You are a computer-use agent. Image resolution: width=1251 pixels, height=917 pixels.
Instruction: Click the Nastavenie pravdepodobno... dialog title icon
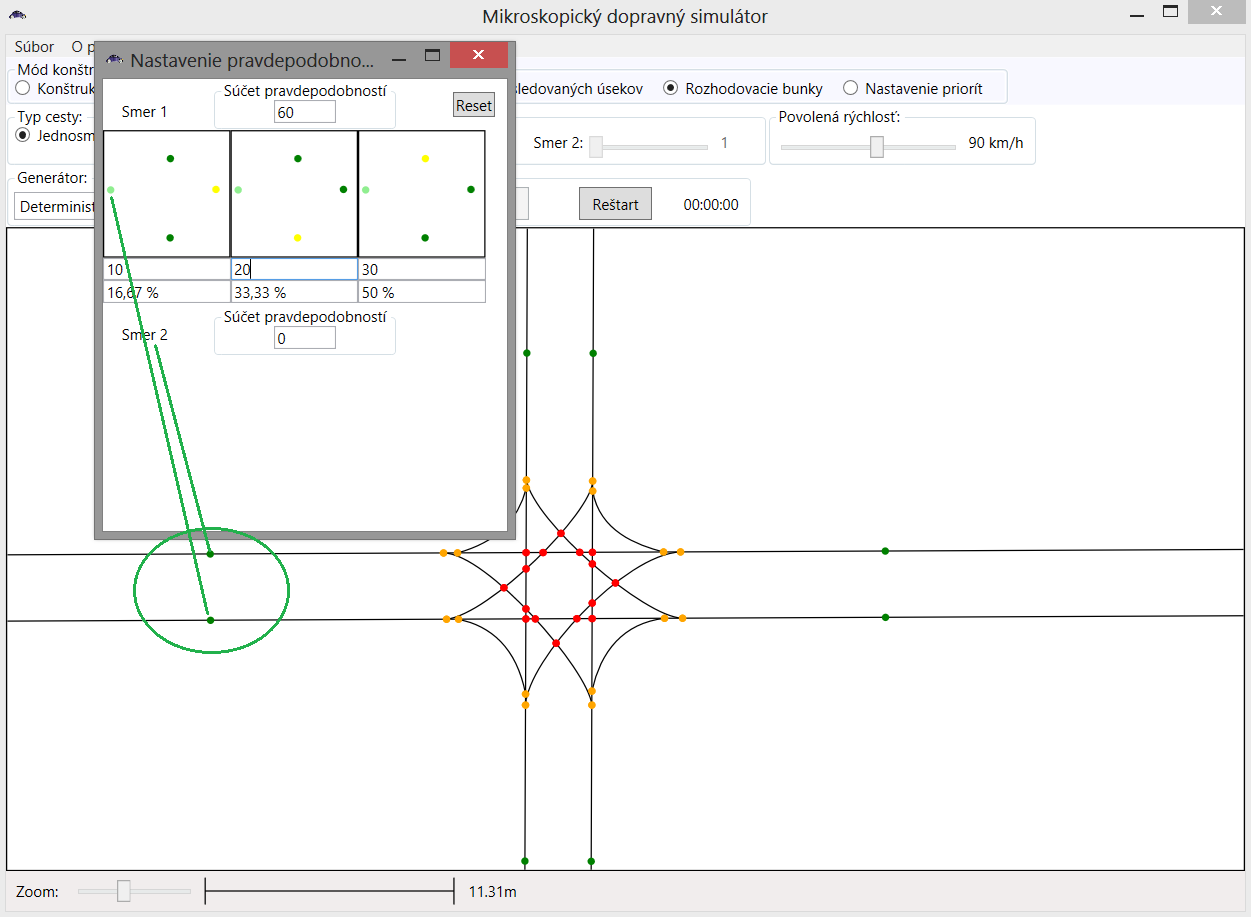tap(114, 60)
